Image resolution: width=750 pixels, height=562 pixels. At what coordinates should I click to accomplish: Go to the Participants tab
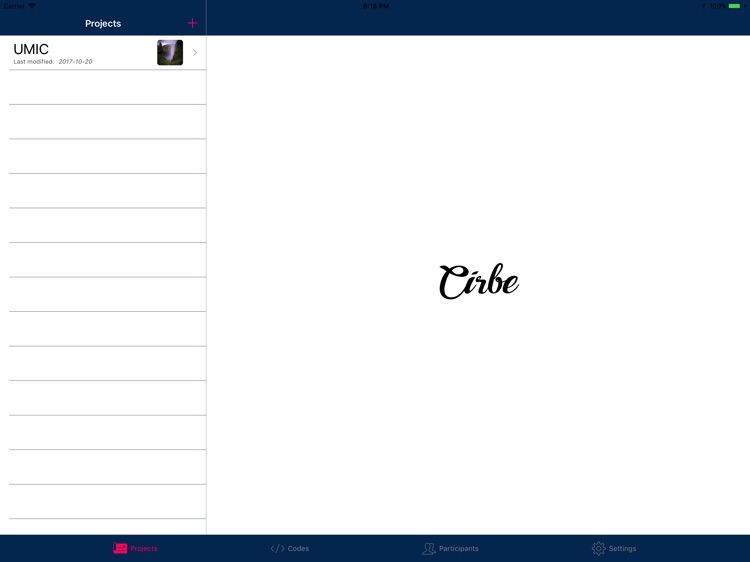[450, 548]
